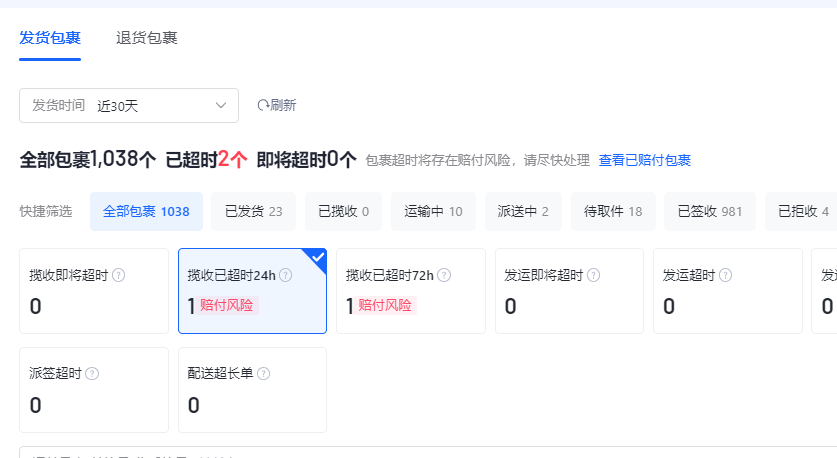Select the 发运即将超时 card
This screenshot has width=837, height=458.
click(x=570, y=291)
